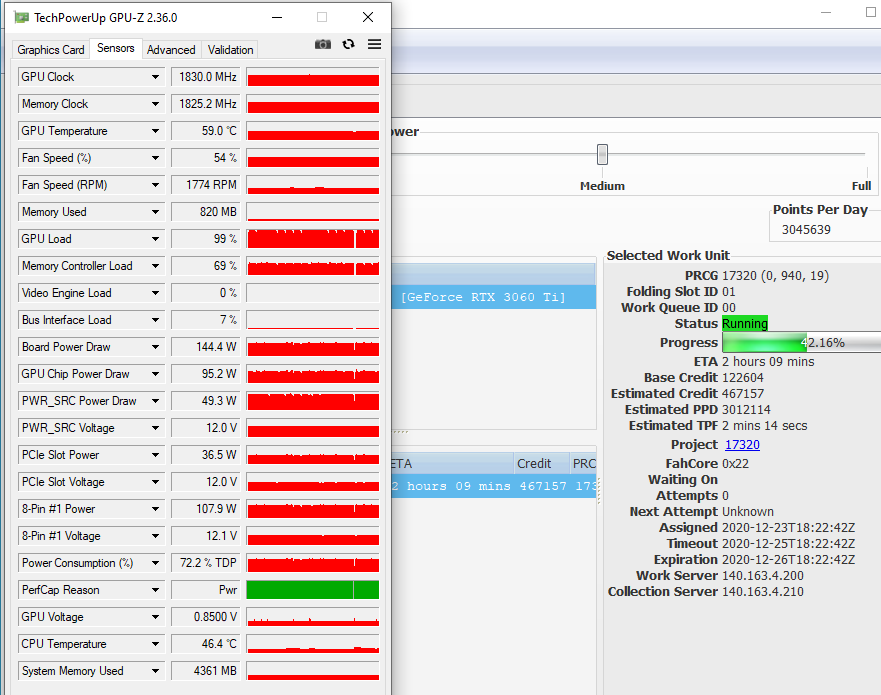Expand the Memory Used dropdown

click(156, 212)
